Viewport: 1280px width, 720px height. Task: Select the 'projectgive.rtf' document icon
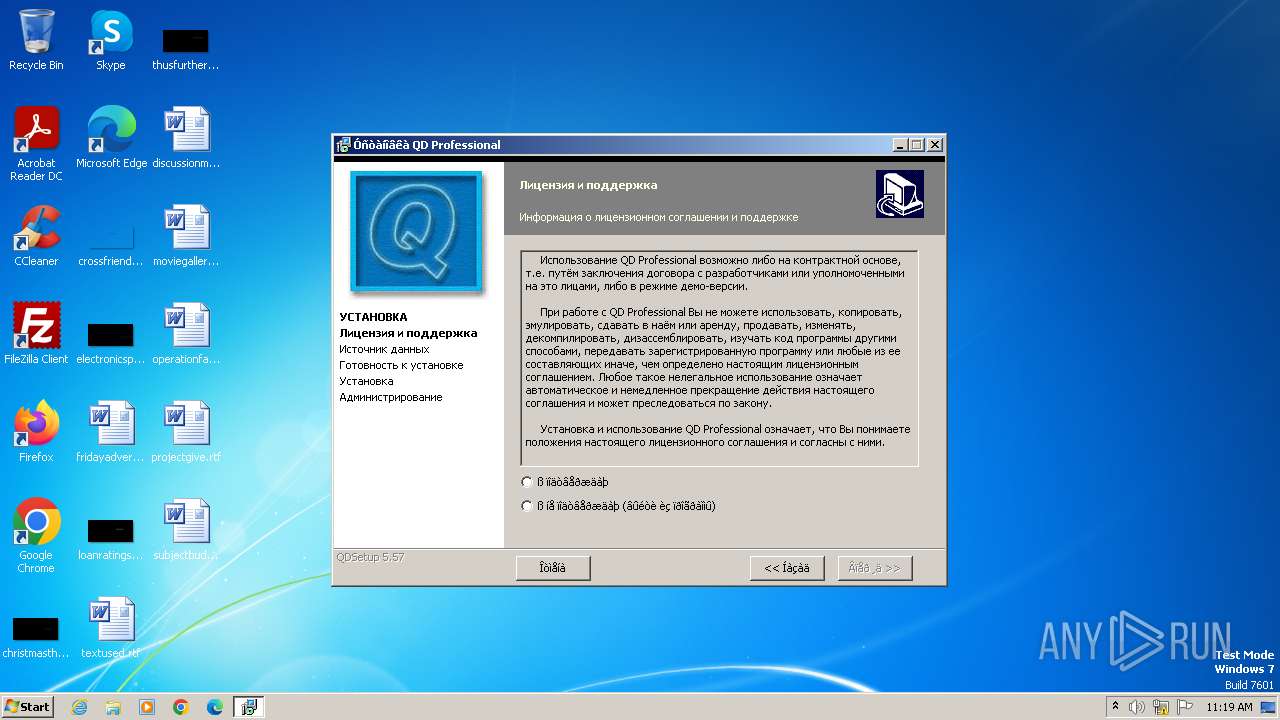(186, 432)
